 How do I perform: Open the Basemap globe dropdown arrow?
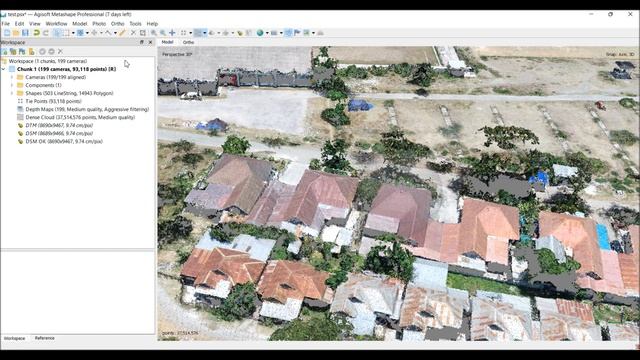[x=267, y=33]
